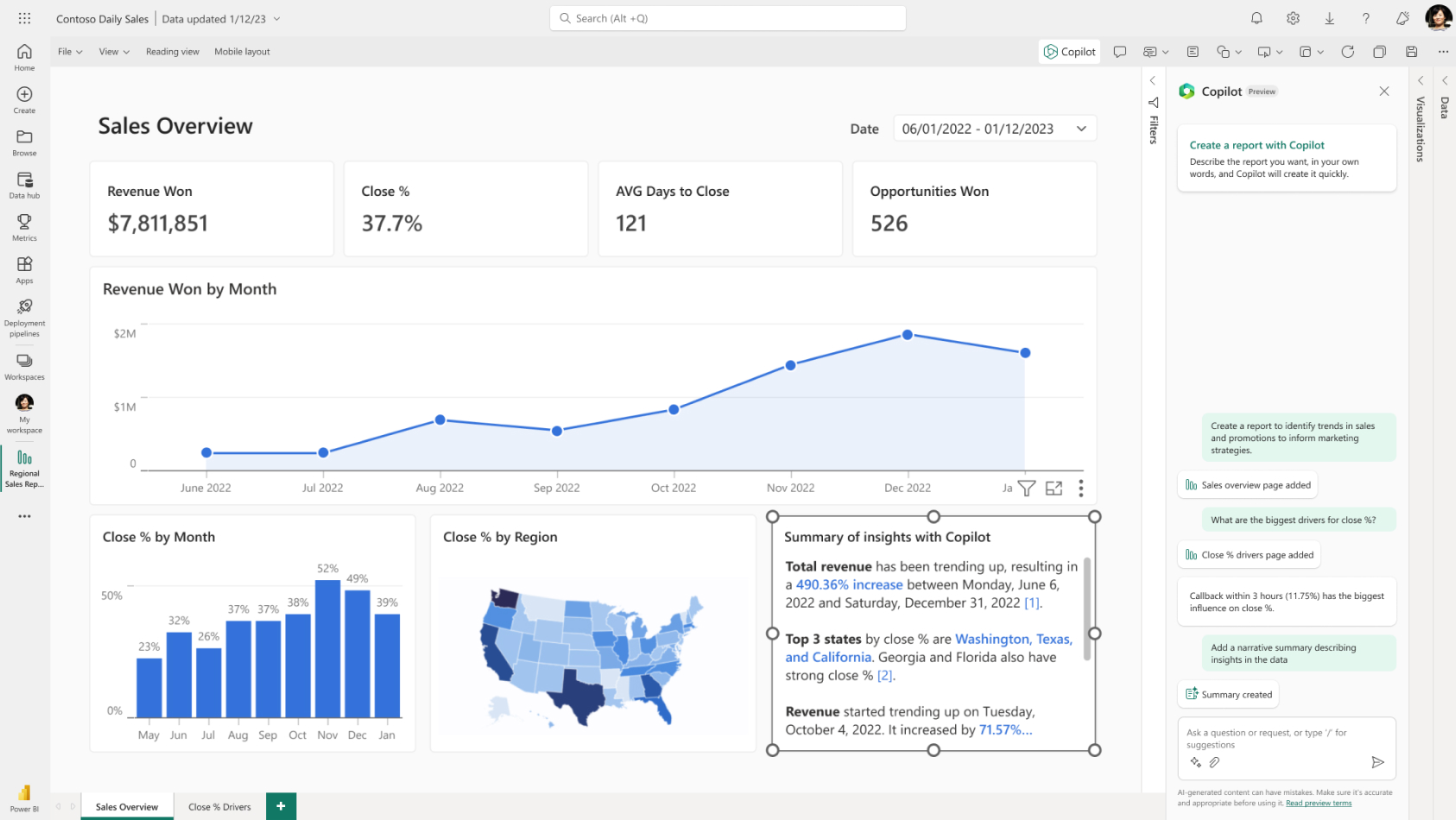Open the Copilot pane button in toolbar
This screenshot has width=1456, height=820.
[x=1069, y=52]
